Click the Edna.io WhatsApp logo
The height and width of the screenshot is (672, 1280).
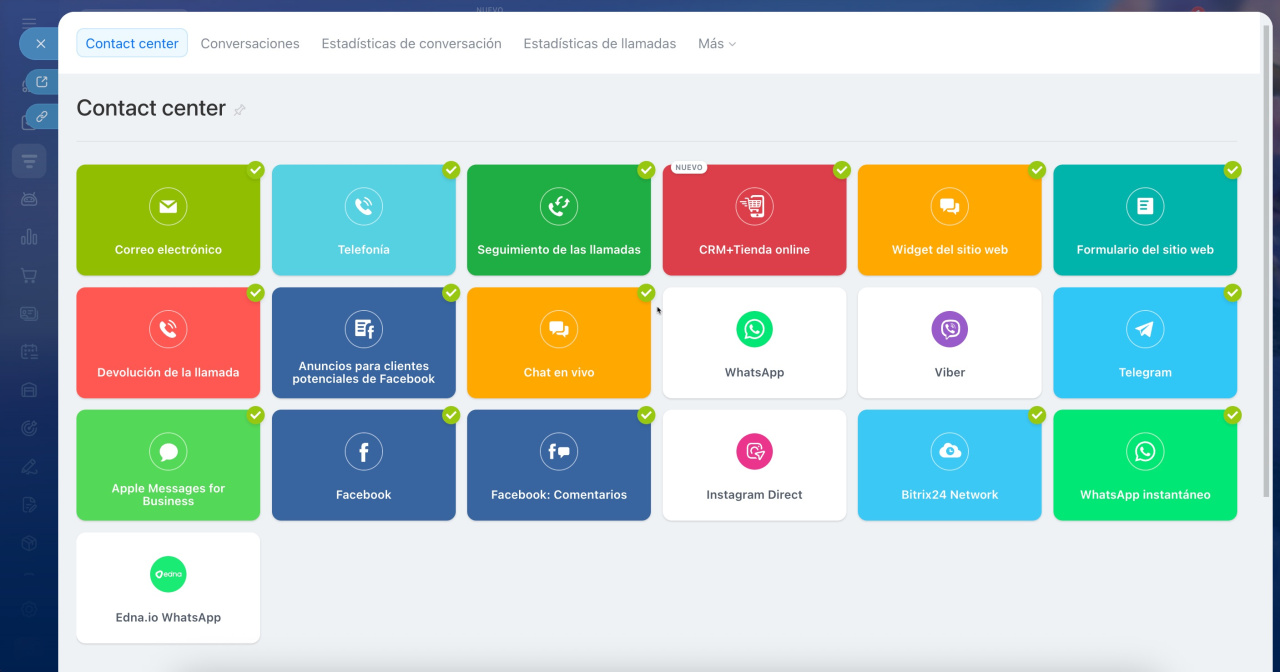tap(168, 574)
